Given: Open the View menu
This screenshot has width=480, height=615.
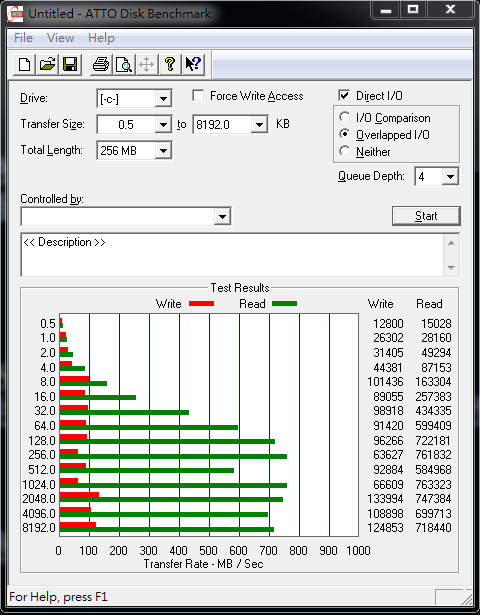Looking at the screenshot, I should pyautogui.click(x=60, y=38).
